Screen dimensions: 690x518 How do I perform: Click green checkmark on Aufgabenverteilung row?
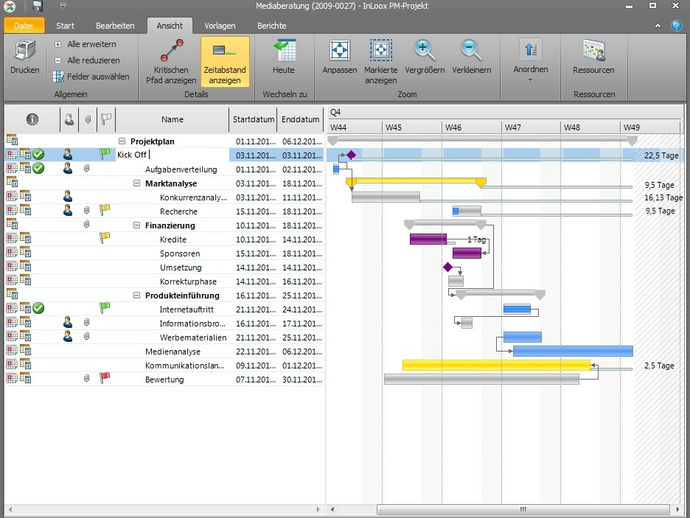39,168
